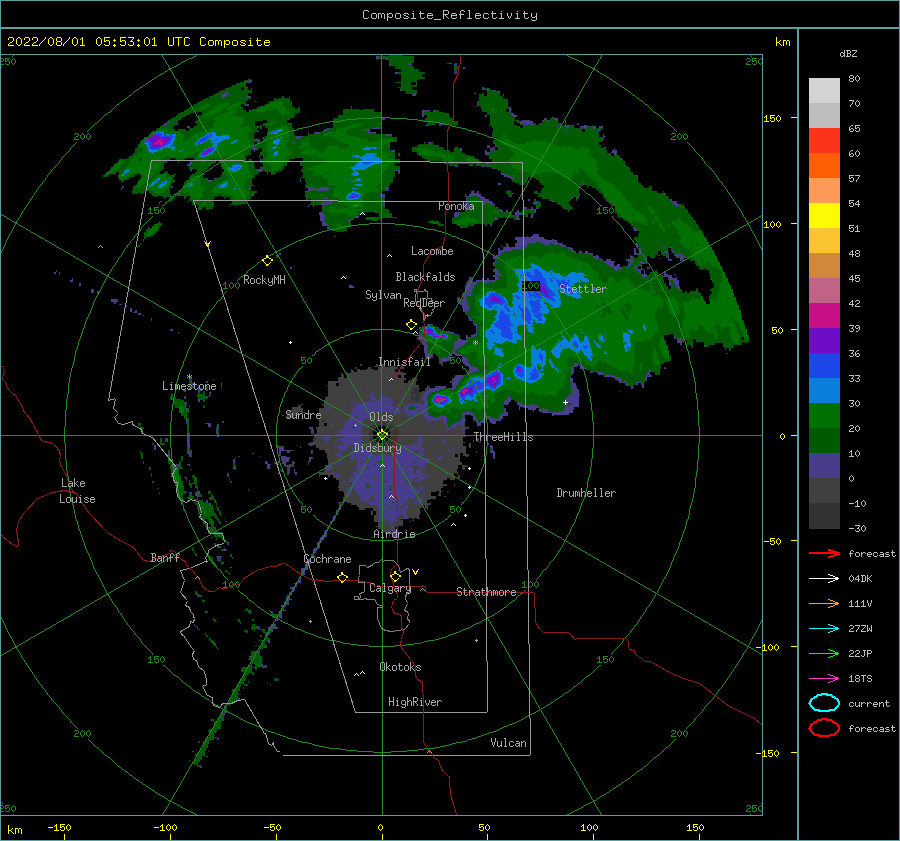The image size is (900, 841).
Task: Click yellow diamond marker below RedDeer
Action: click(412, 325)
